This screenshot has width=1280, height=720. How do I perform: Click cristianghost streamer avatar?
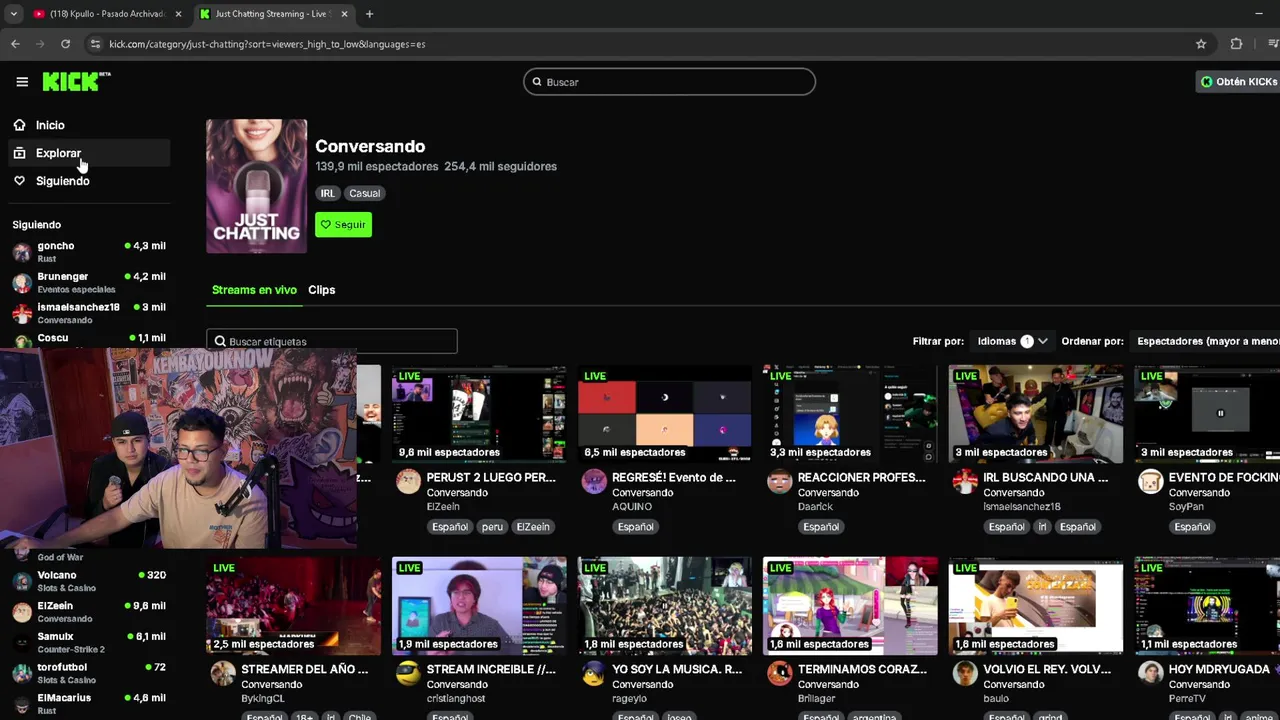tap(408, 673)
